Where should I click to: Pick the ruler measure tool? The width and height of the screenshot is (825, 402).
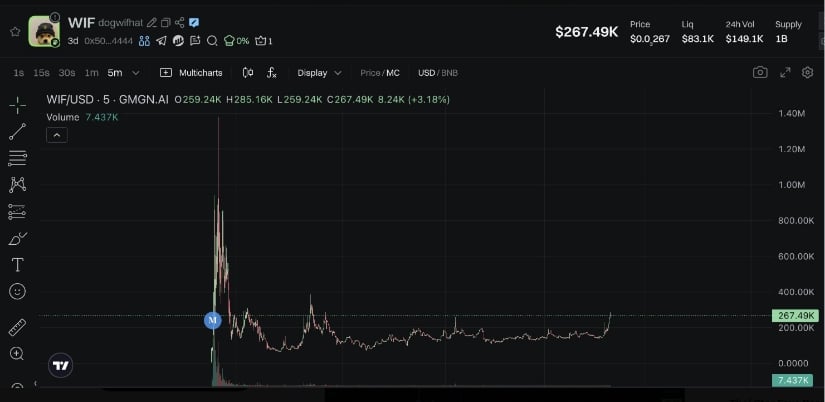[17, 327]
